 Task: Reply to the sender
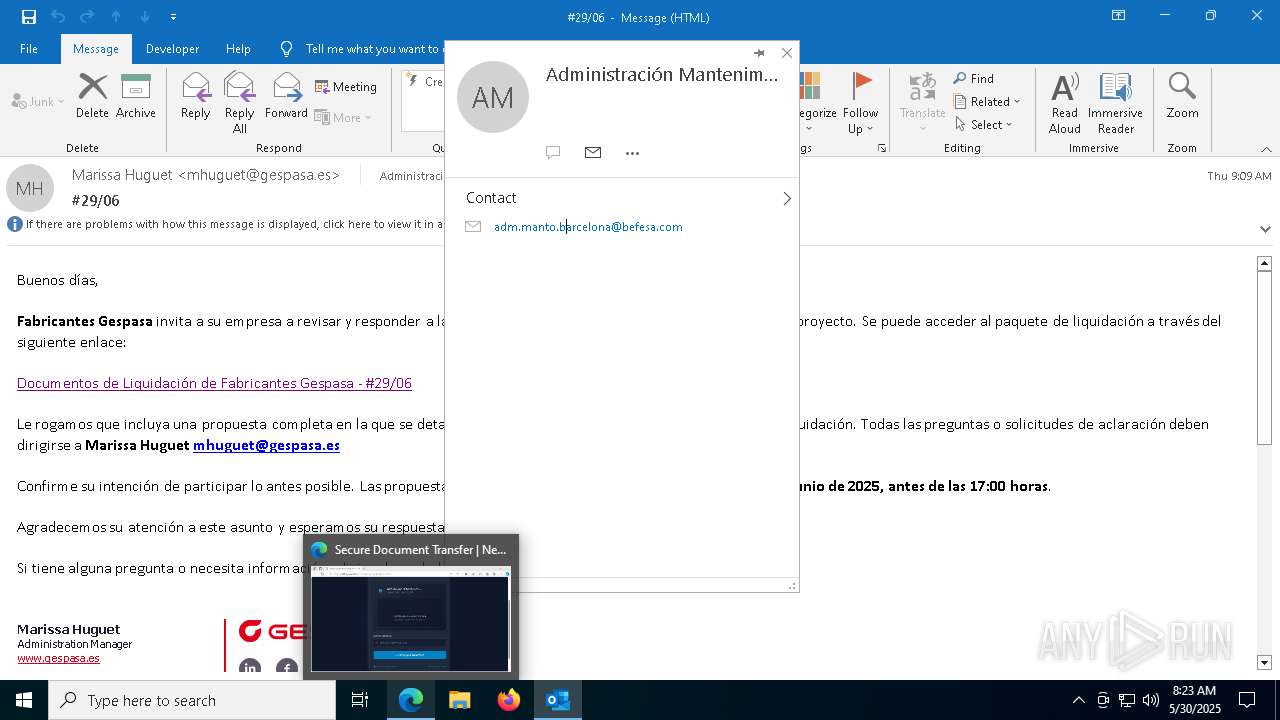[x=196, y=96]
